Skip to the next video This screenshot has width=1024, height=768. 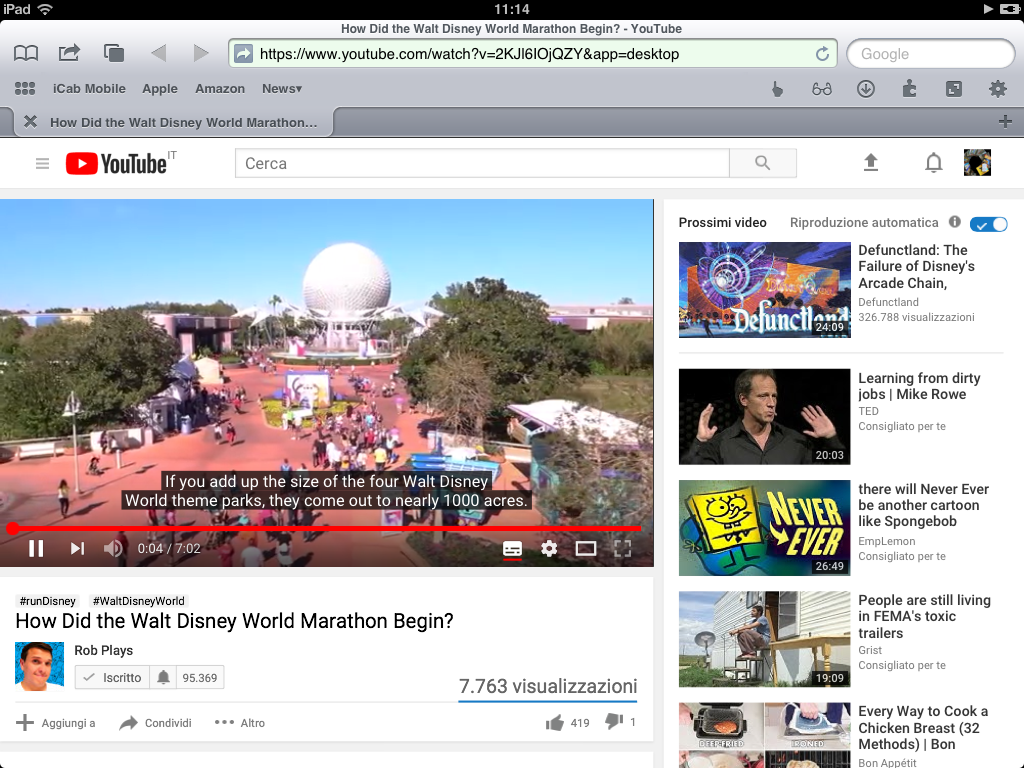pos(77,549)
